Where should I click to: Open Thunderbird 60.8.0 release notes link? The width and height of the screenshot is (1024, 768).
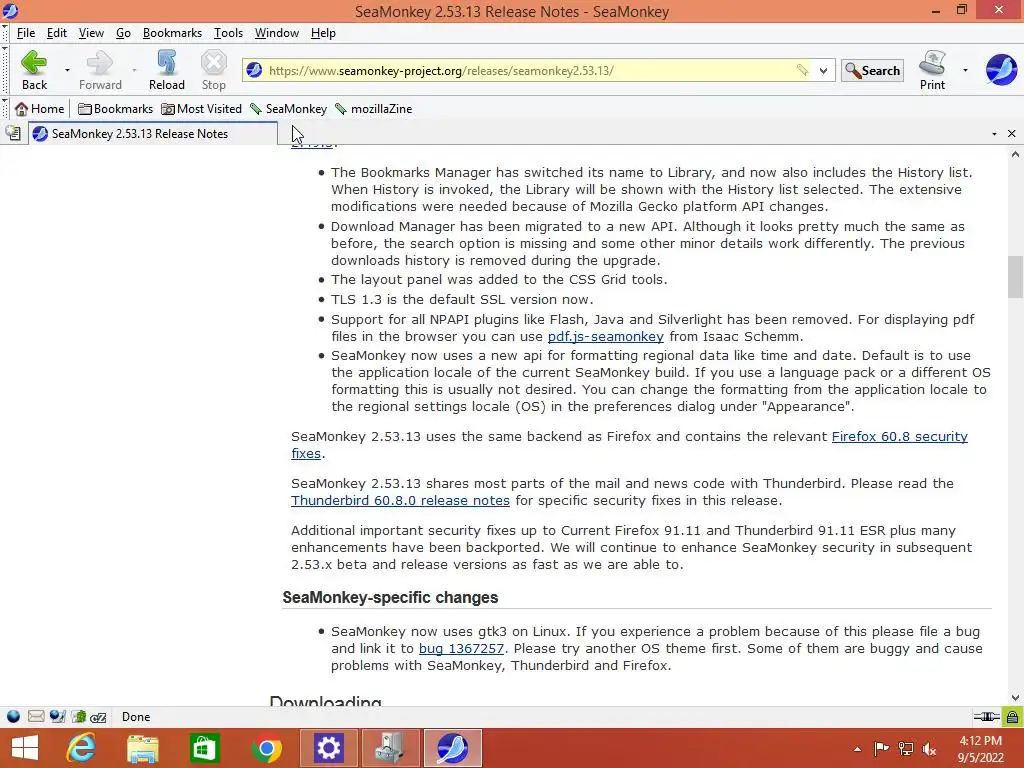coord(400,500)
